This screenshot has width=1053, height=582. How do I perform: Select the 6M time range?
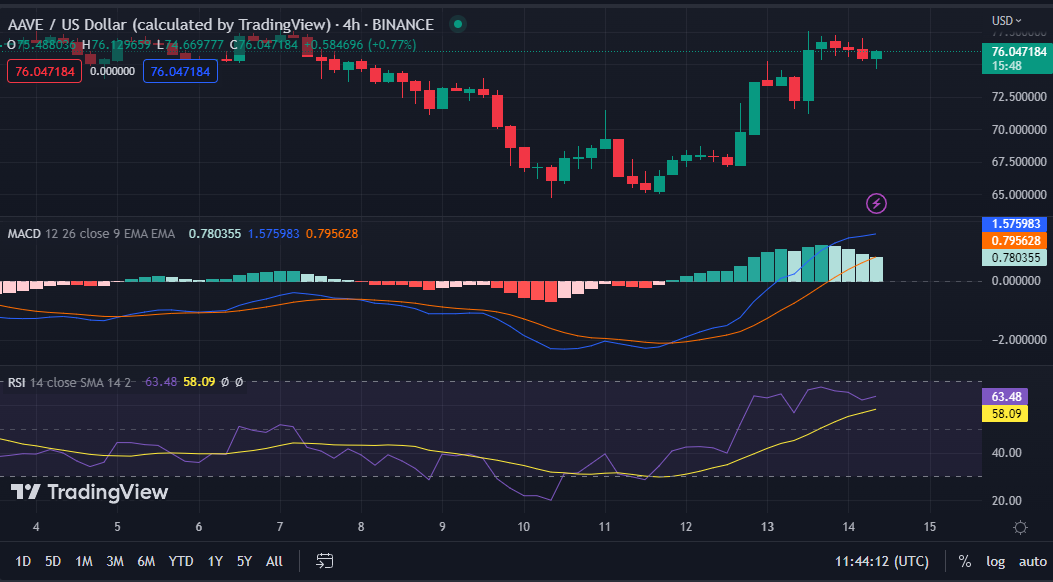point(146,561)
